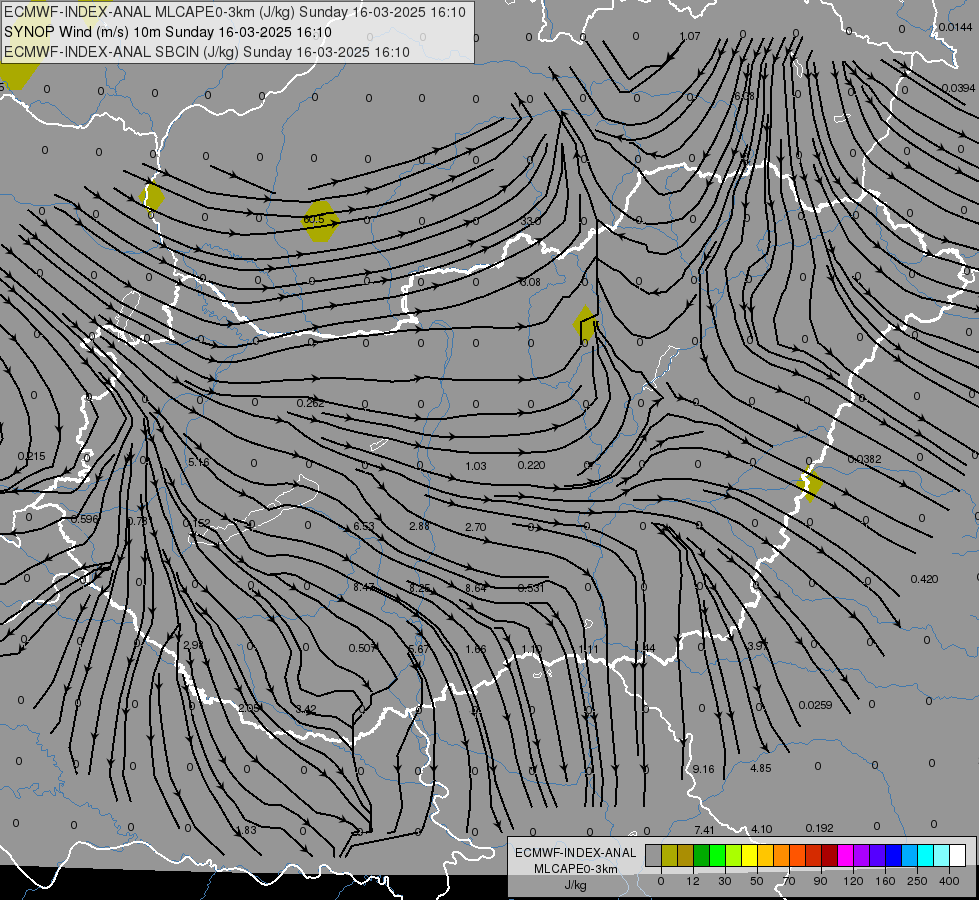Screen dimensions: 979x900
Task: Select the cyan legend swatch
Action: [x=925, y=856]
